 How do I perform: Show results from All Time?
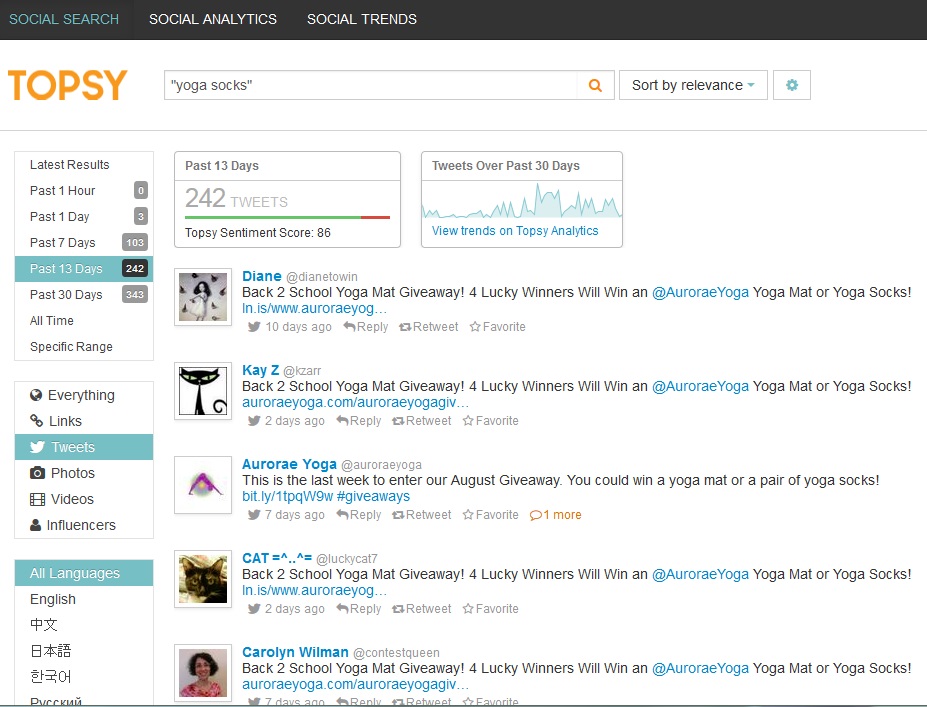click(x=84, y=321)
